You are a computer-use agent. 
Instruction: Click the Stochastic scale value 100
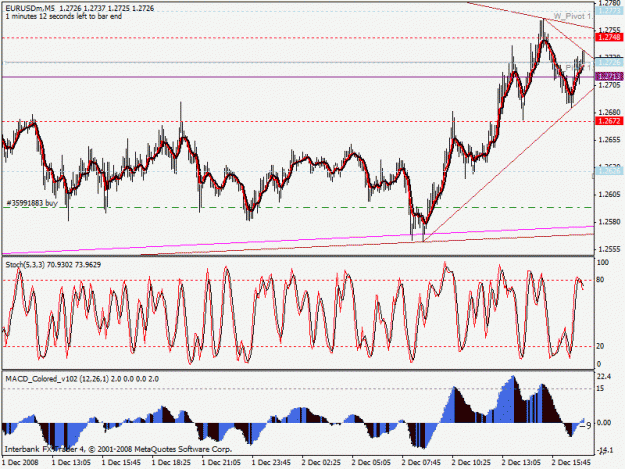(603, 262)
